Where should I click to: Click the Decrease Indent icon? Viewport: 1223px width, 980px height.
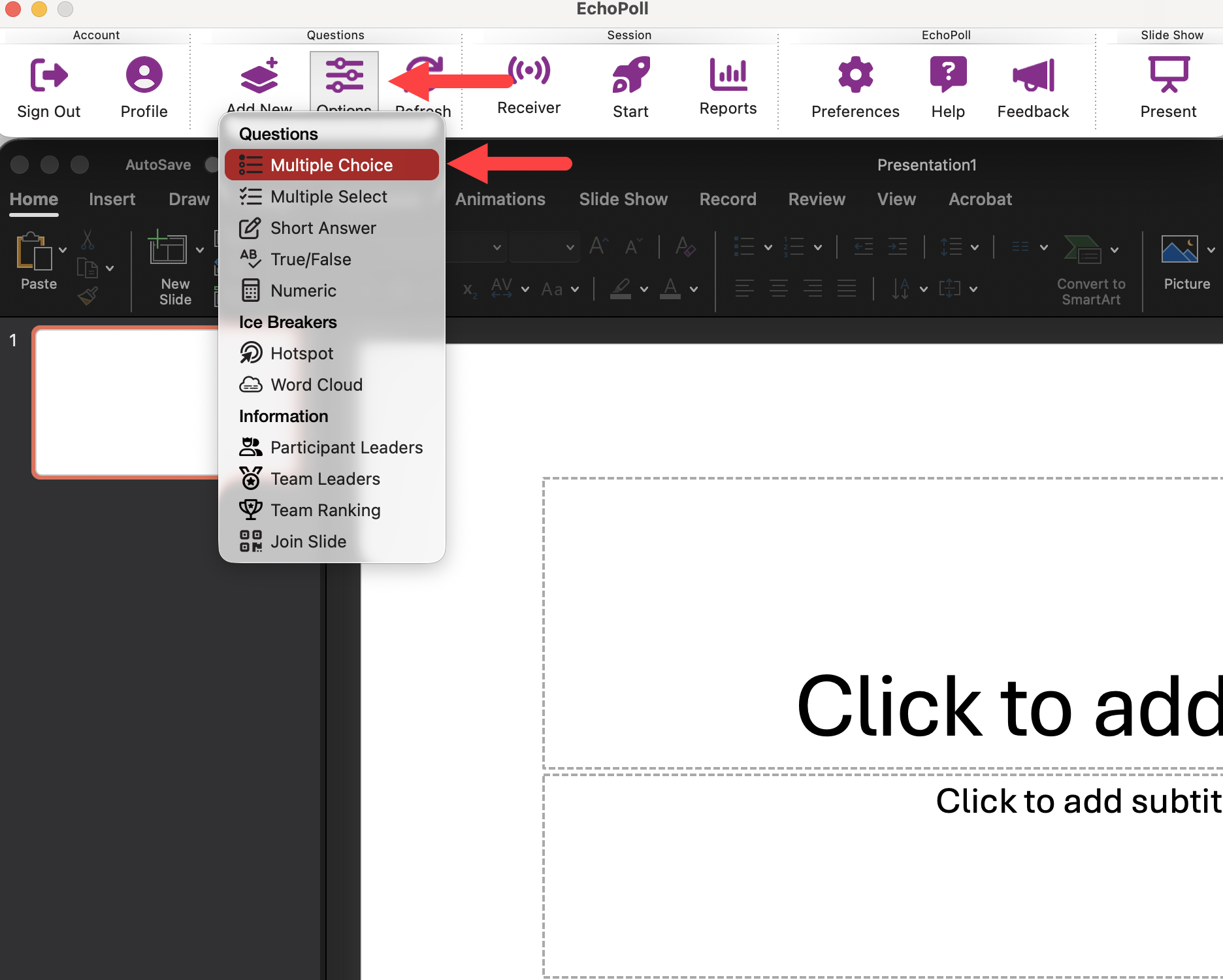pos(864,247)
